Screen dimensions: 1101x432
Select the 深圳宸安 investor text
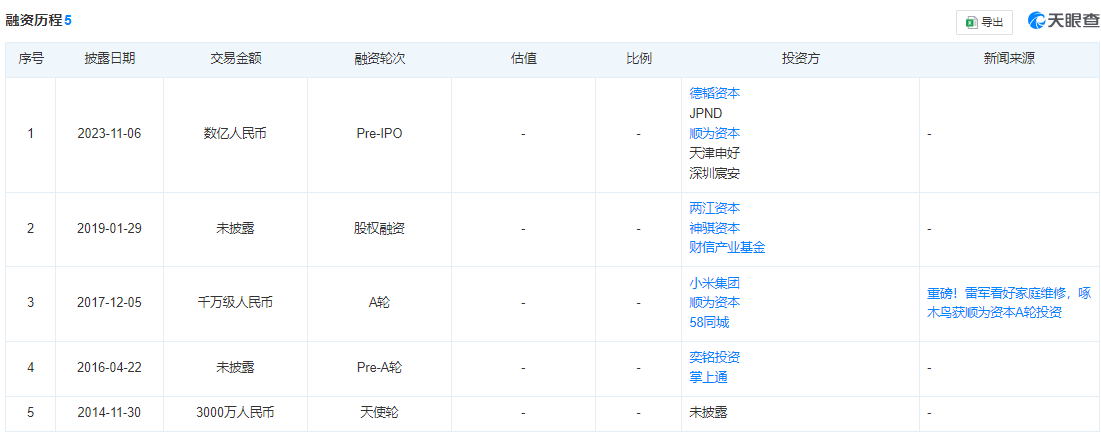click(x=715, y=173)
